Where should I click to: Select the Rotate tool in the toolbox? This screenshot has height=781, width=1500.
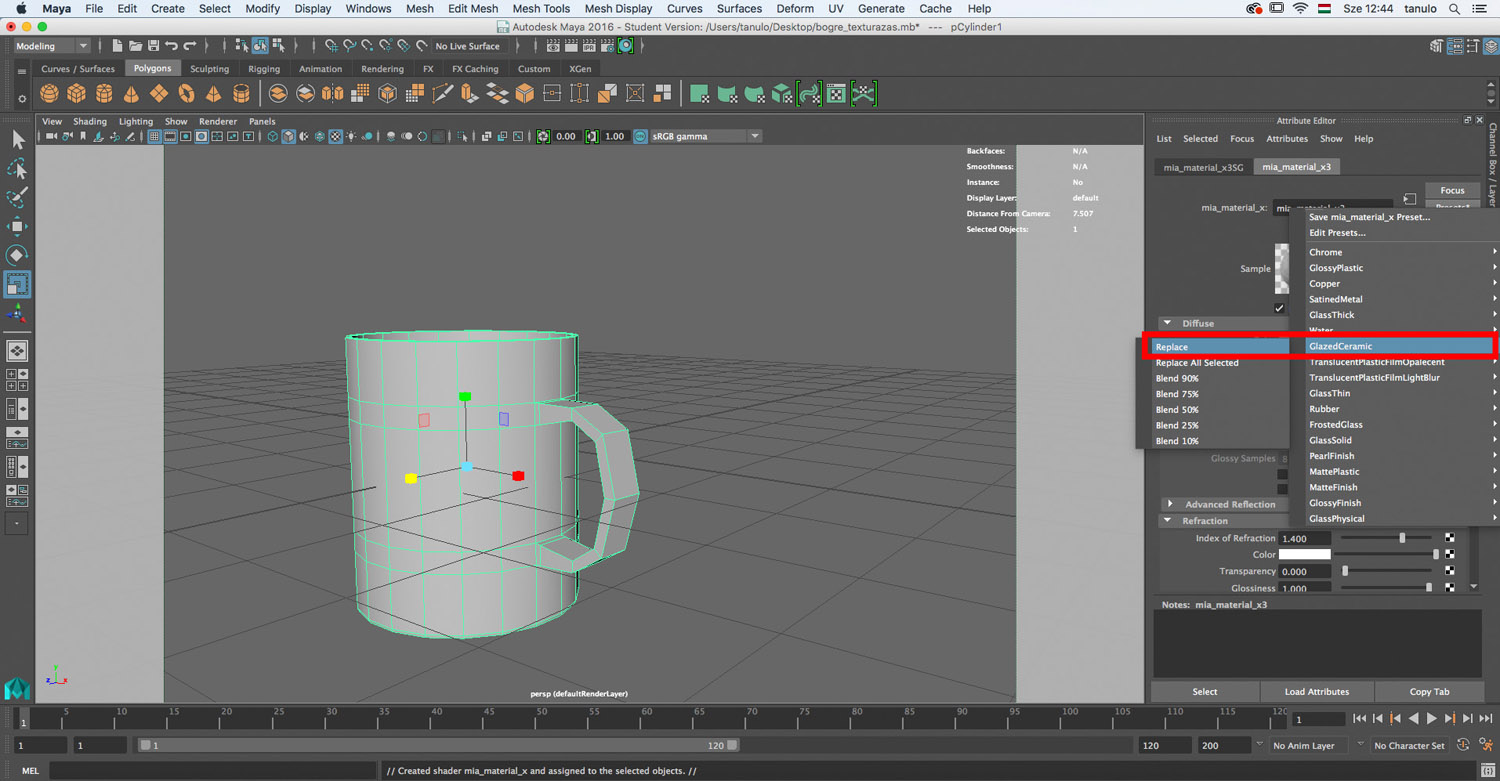point(17,256)
